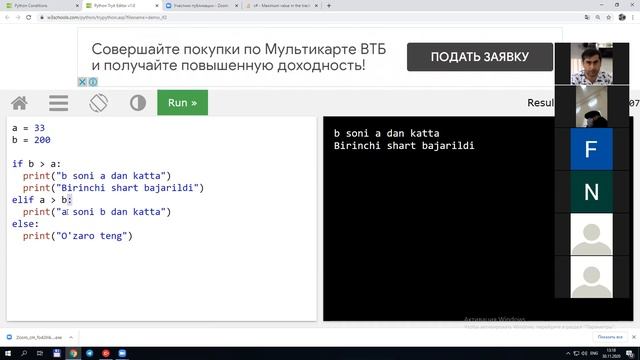Show hidden system tray icons
Screen dimensions: 640x360
pos(568,353)
